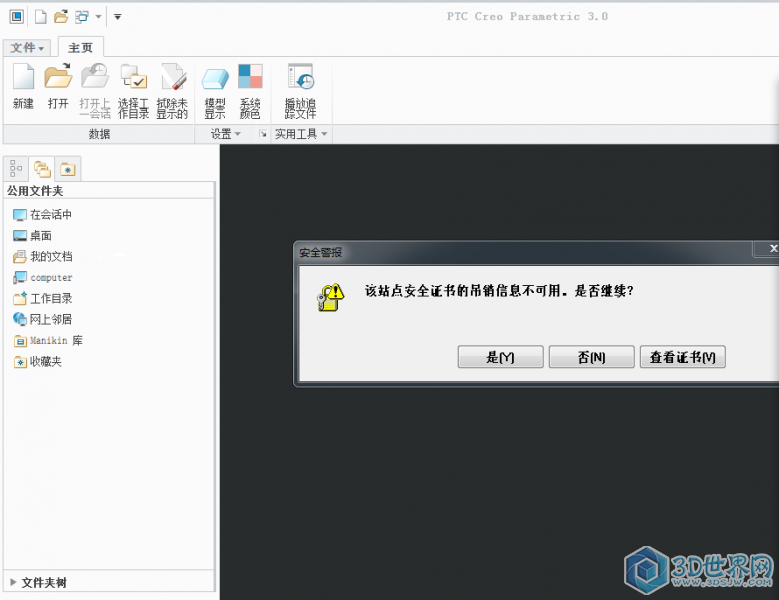Open the windows switch dropdown arrow
779x600 pixels.
tap(98, 17)
